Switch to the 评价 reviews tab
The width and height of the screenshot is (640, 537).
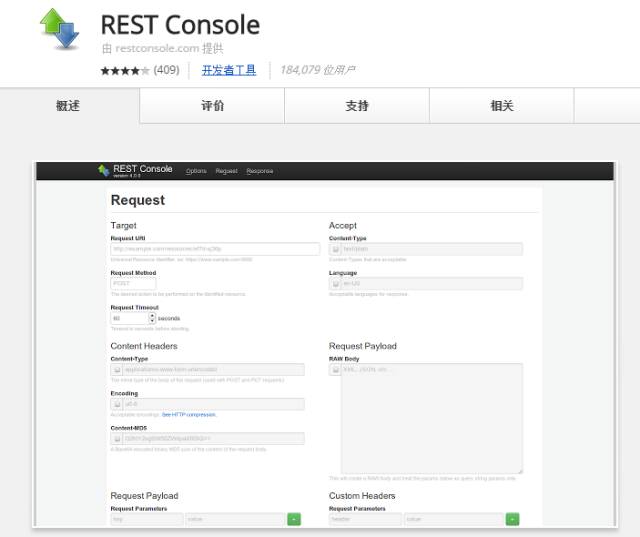pos(212,106)
